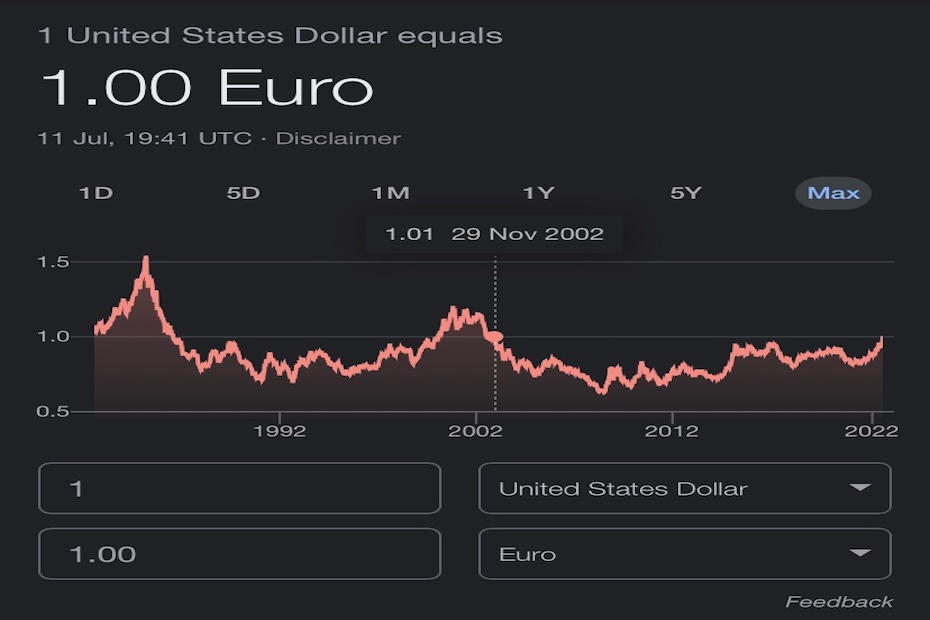Image resolution: width=930 pixels, height=620 pixels.
Task: Expand the euro dropdown chevron
Action: tap(862, 553)
